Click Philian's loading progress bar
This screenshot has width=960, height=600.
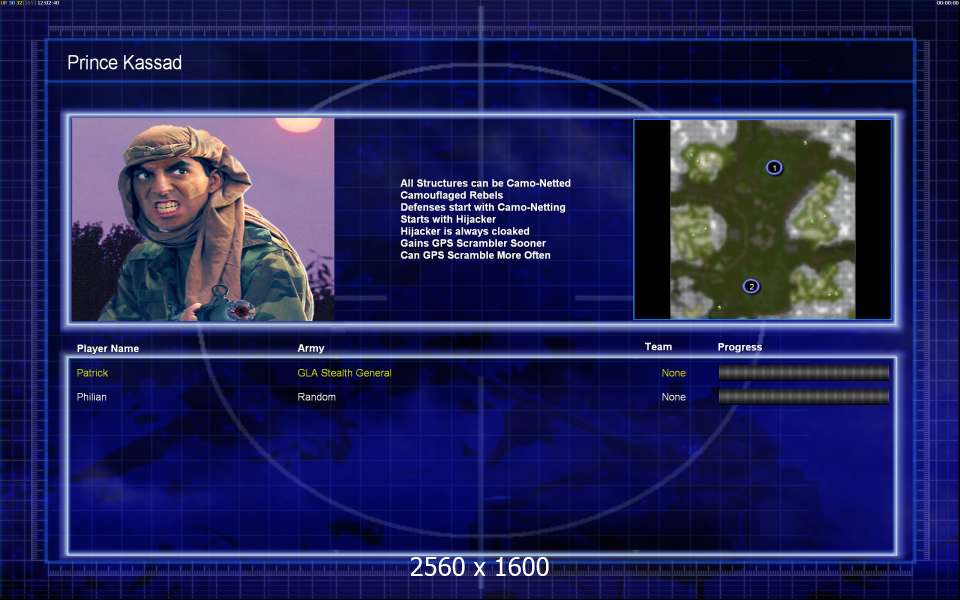[x=803, y=397]
